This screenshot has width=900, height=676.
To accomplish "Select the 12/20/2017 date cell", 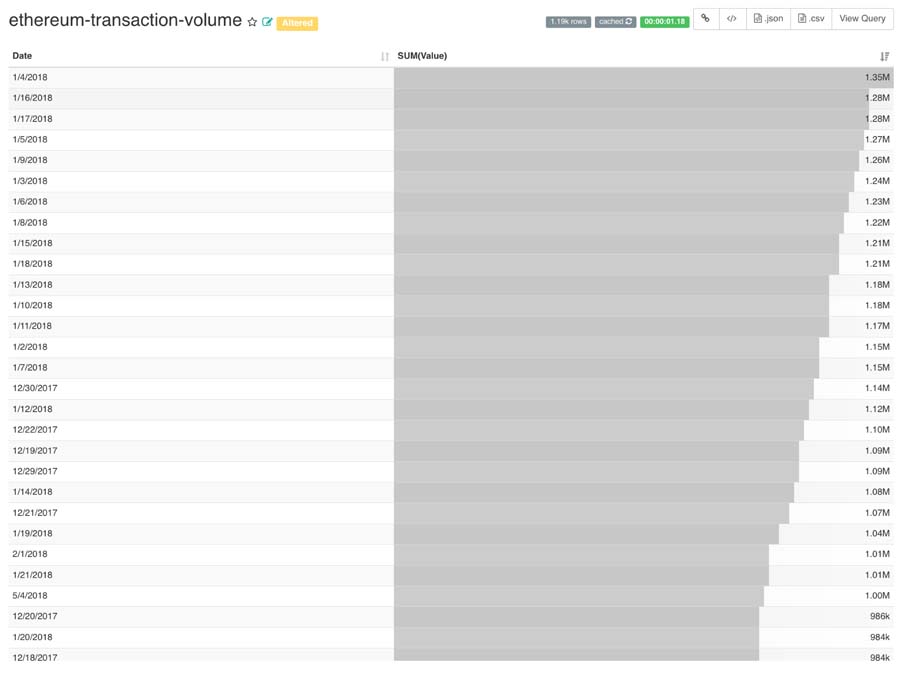I will pyautogui.click(x=201, y=617).
